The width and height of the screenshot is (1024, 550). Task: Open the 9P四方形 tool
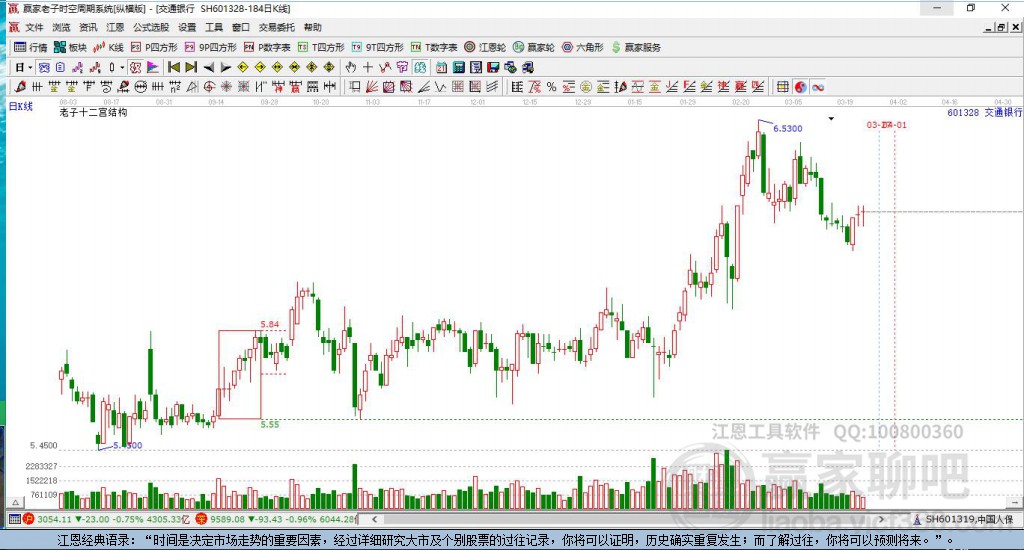coord(210,47)
